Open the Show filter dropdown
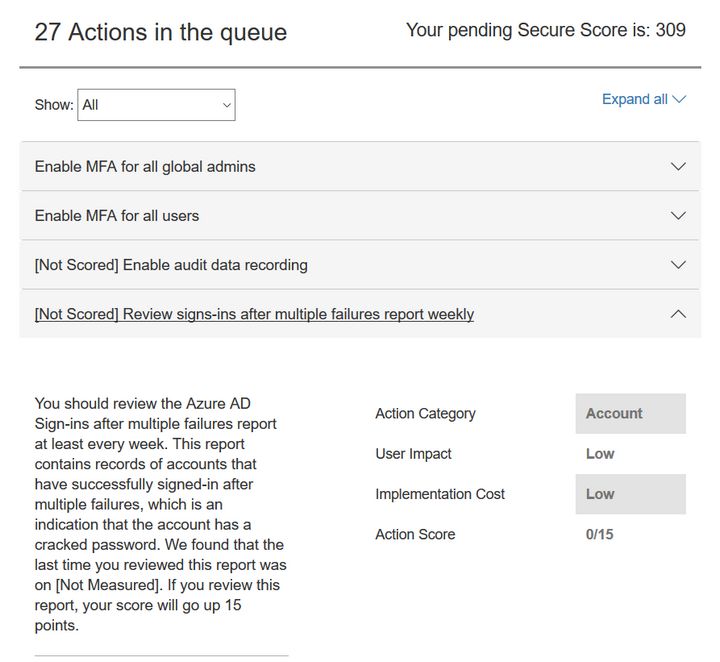The width and height of the screenshot is (720, 662). tap(156, 104)
